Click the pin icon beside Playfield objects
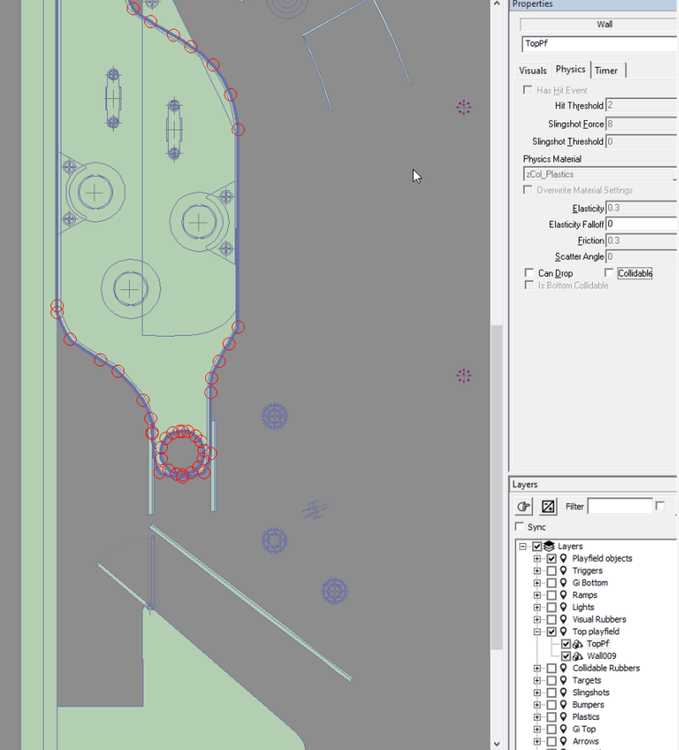This screenshot has height=750, width=679. click(x=564, y=558)
